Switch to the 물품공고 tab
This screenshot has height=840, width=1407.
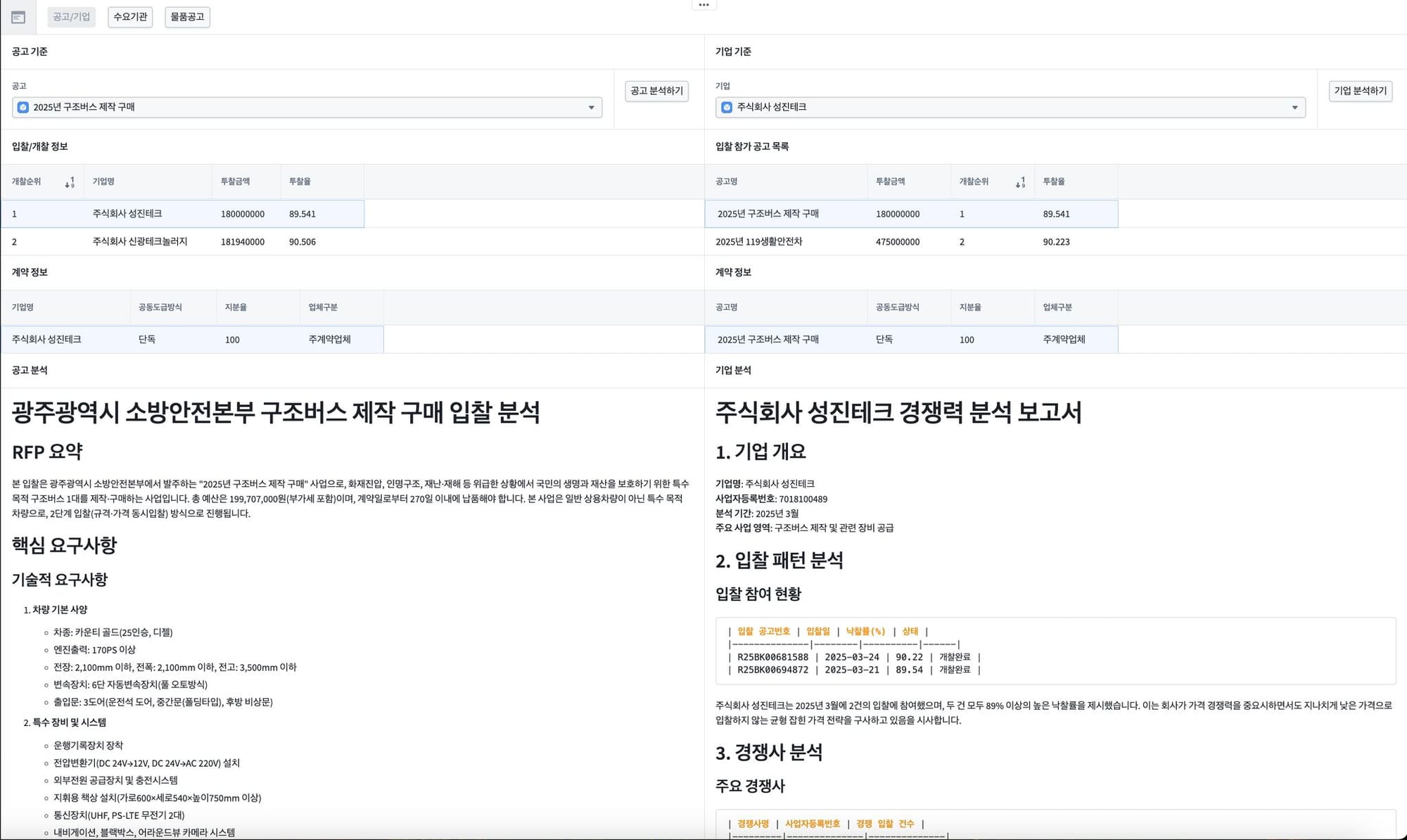click(187, 17)
